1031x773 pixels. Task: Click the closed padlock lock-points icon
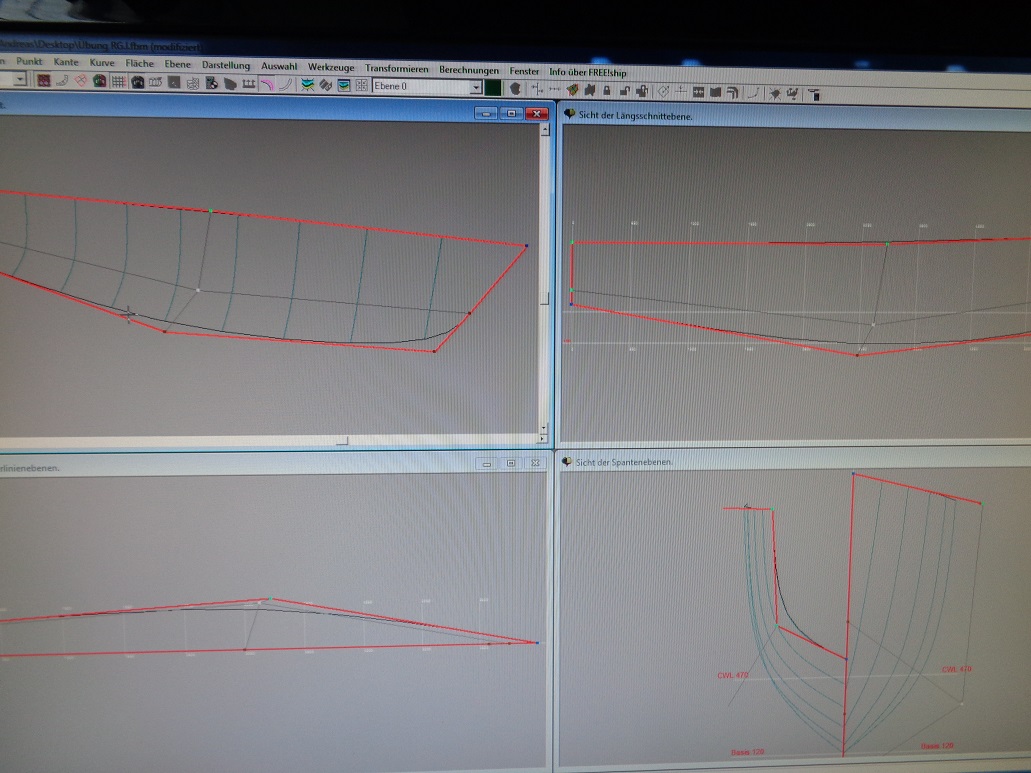click(x=607, y=92)
